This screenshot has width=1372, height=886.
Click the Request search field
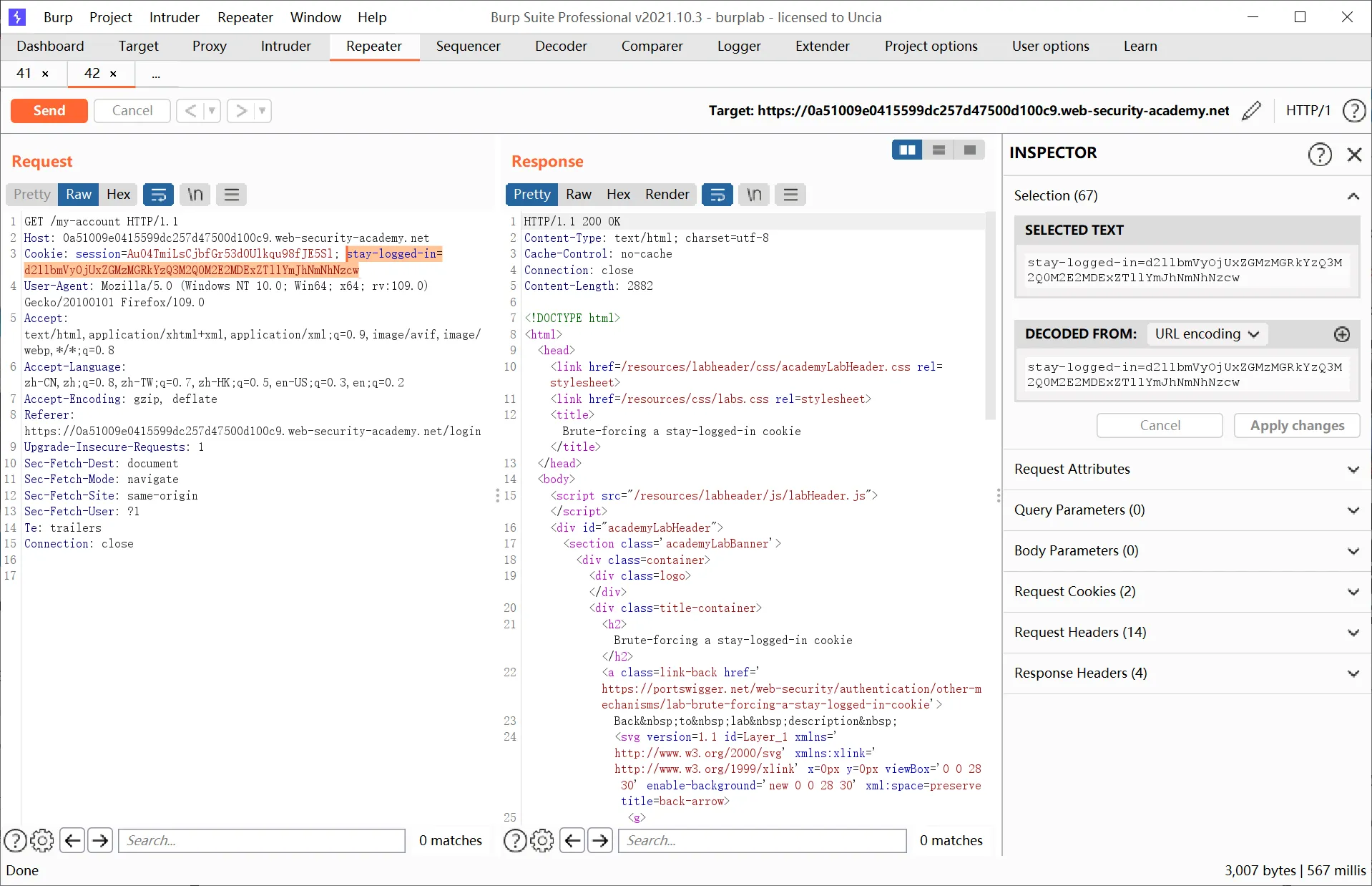pyautogui.click(x=262, y=841)
